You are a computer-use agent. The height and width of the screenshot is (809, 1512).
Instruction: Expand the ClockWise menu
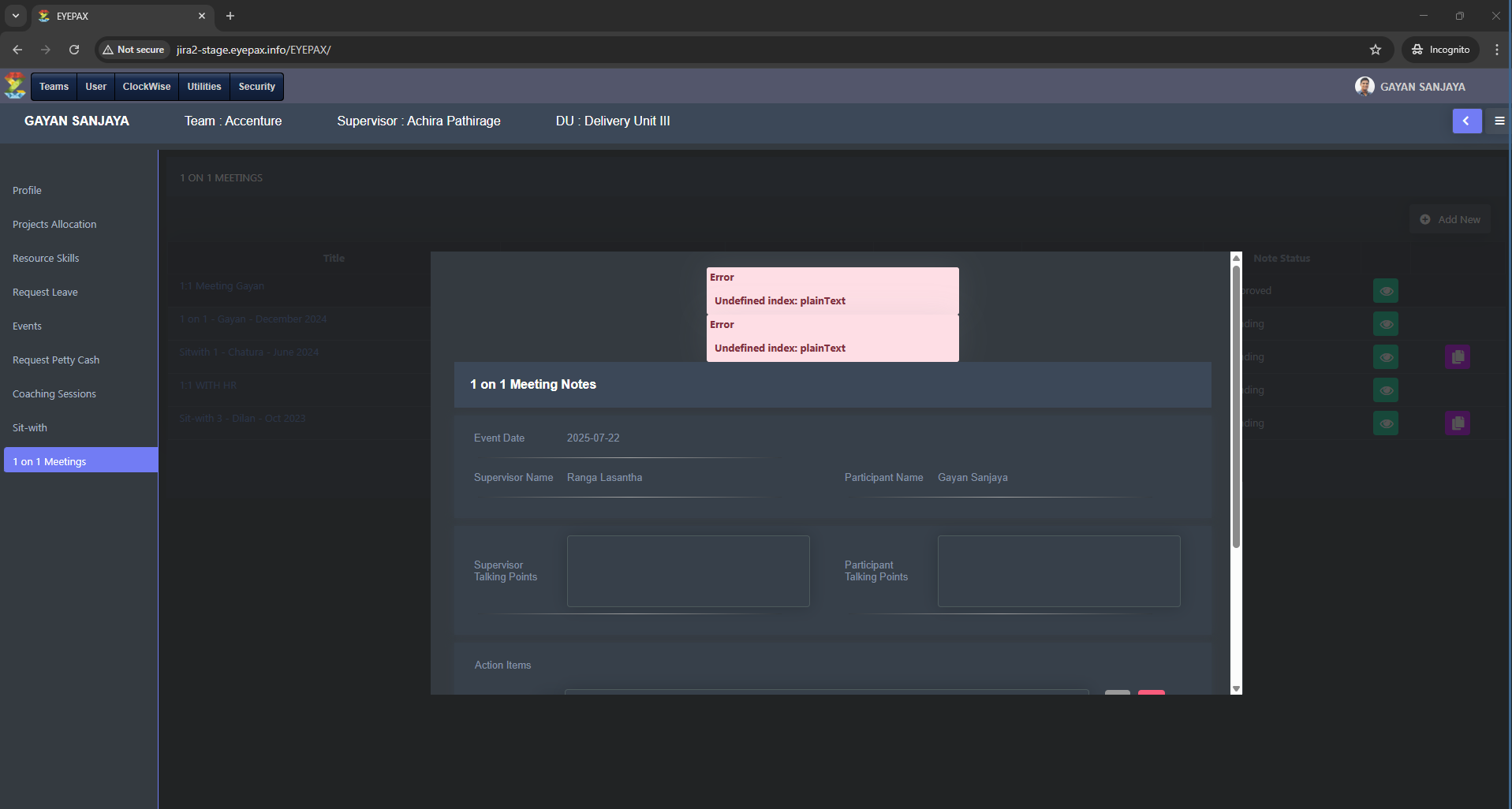click(146, 87)
